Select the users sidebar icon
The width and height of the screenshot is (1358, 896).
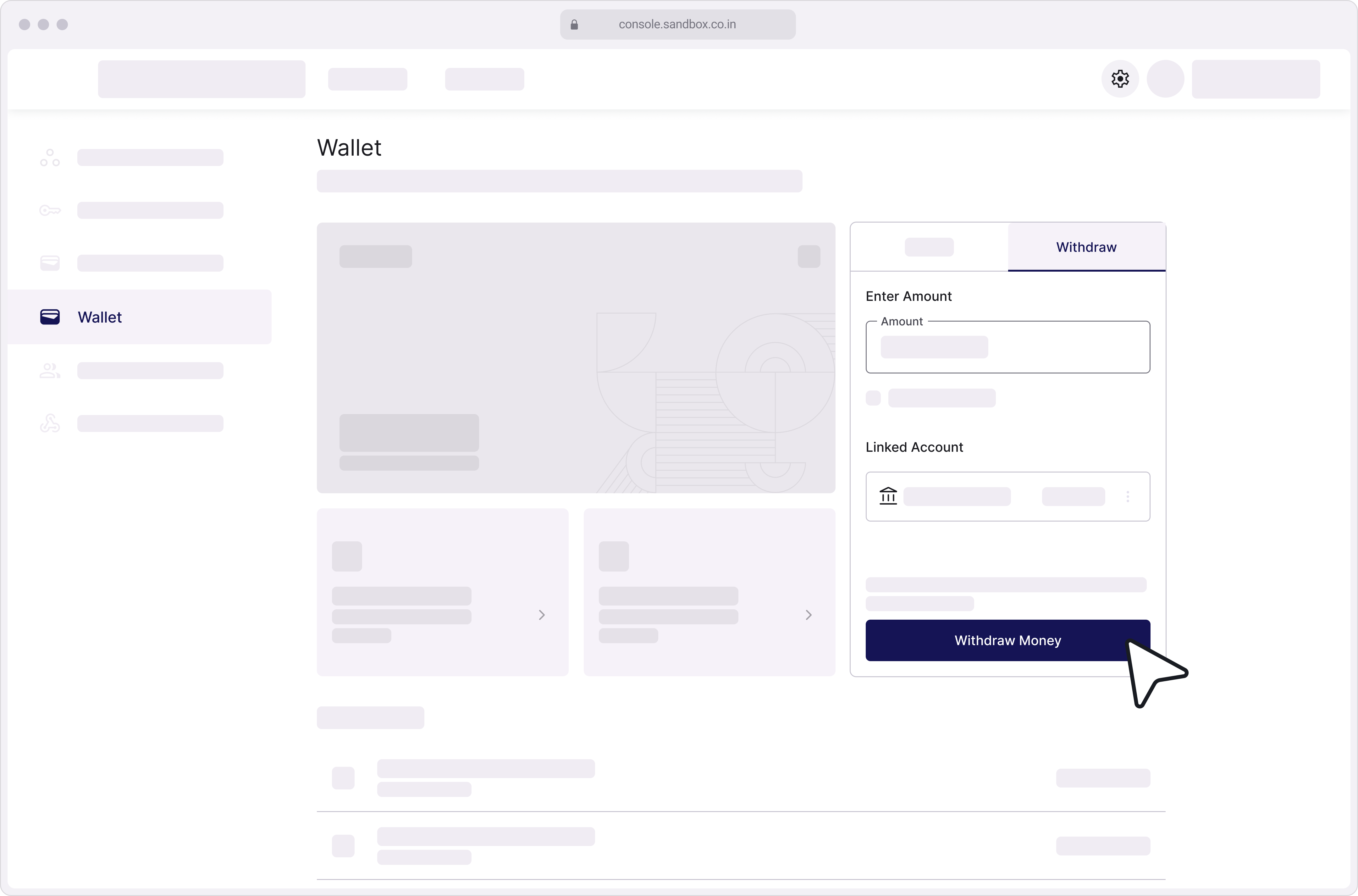(50, 371)
